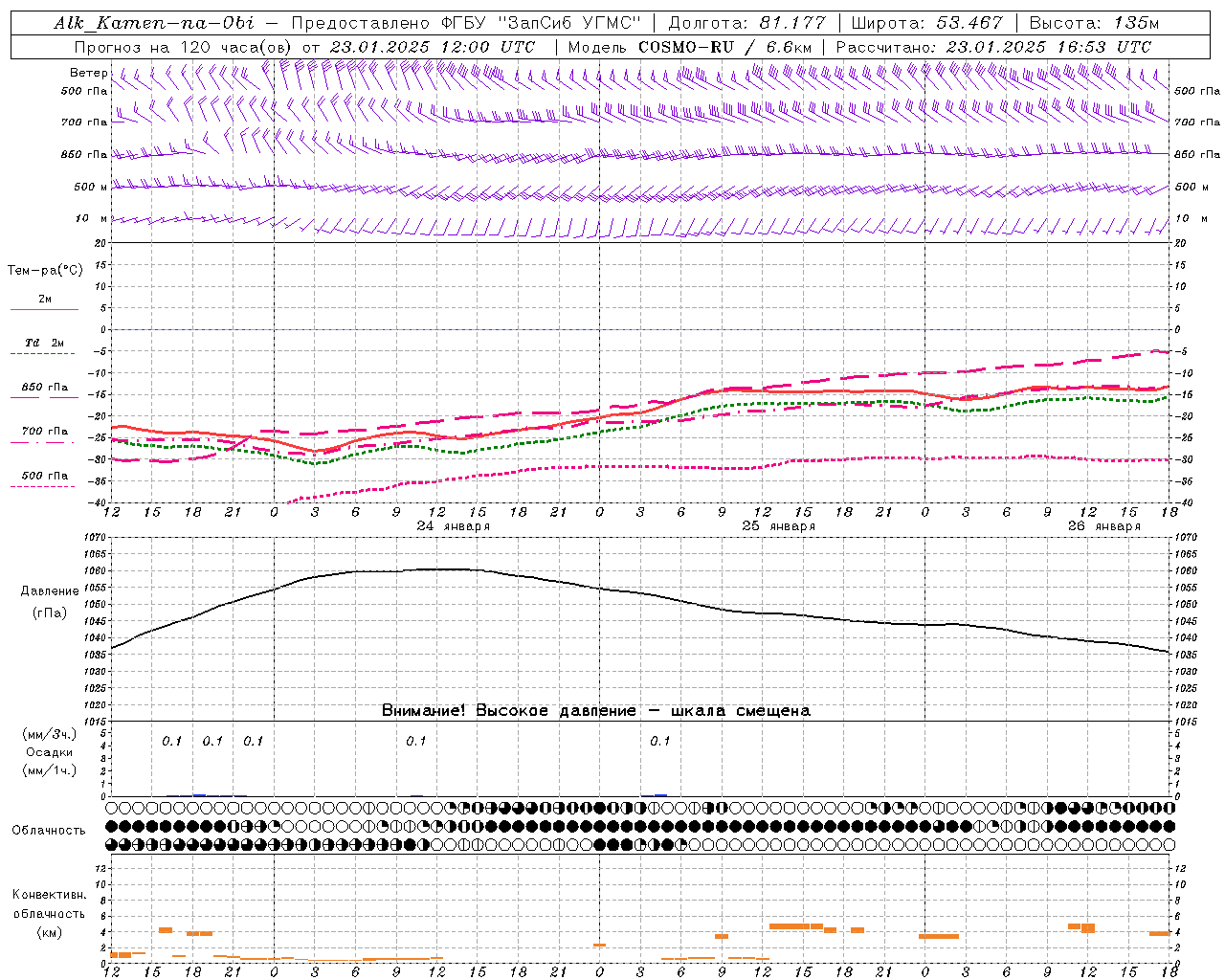This screenshot has width=1225, height=980.
Task: Select the 'Долгота: 81.177' header field
Action: point(746,23)
